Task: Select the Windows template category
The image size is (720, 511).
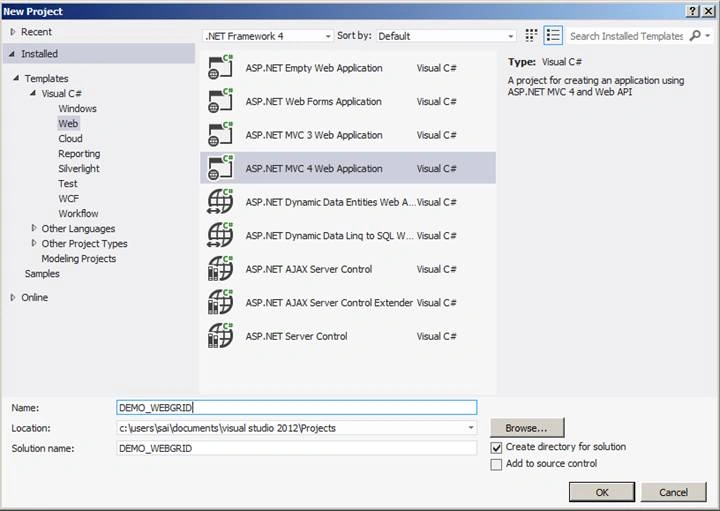Action: (x=77, y=109)
